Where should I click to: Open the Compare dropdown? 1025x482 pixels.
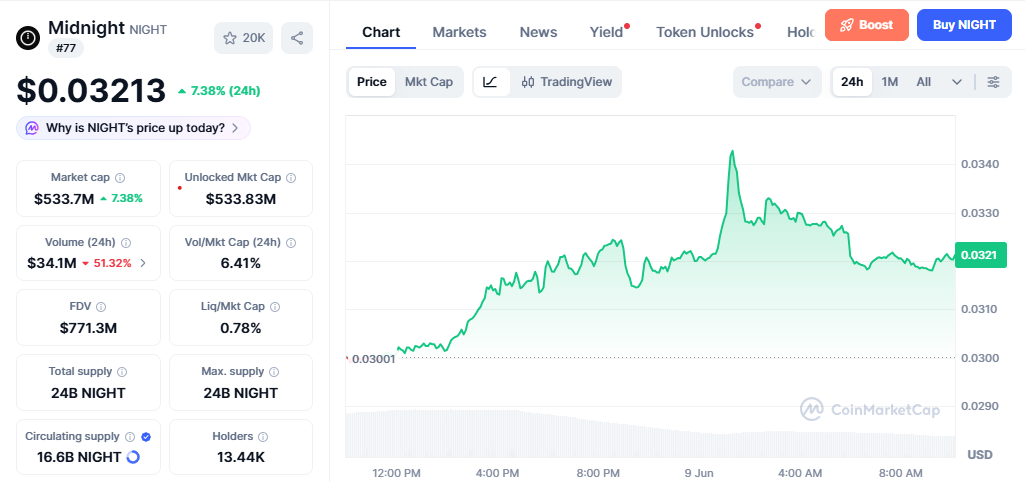pyautogui.click(x=777, y=82)
